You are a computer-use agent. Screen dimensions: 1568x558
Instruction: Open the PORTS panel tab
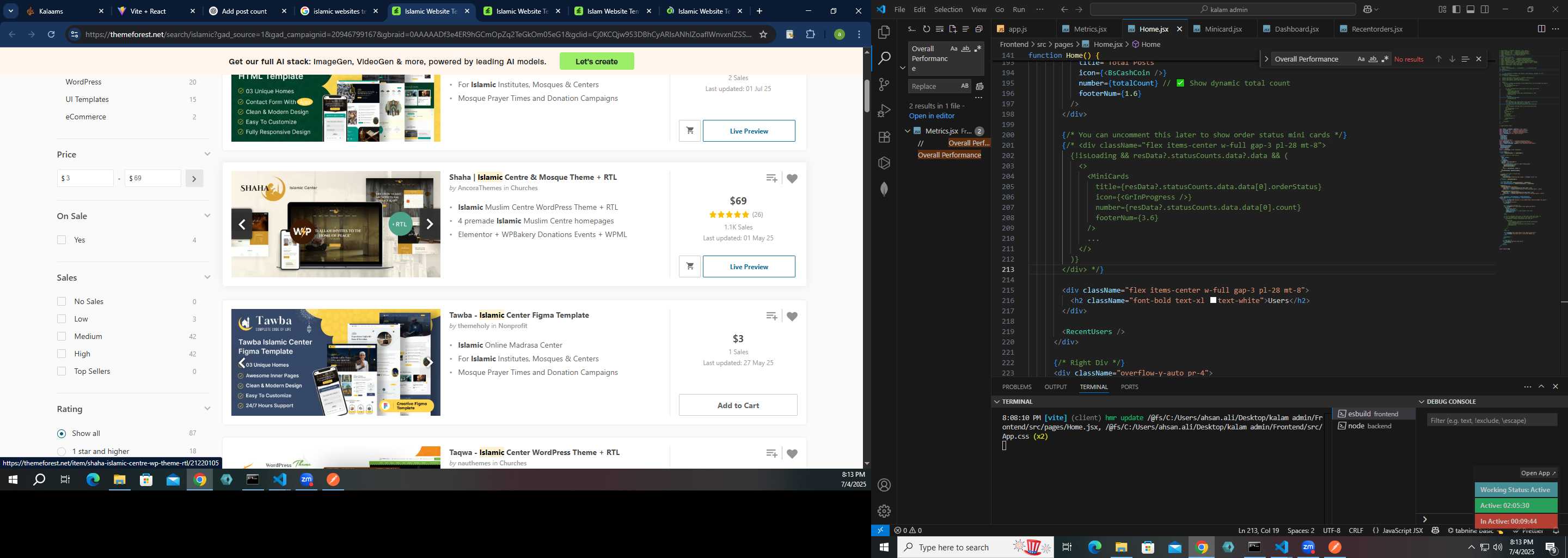(x=1129, y=387)
